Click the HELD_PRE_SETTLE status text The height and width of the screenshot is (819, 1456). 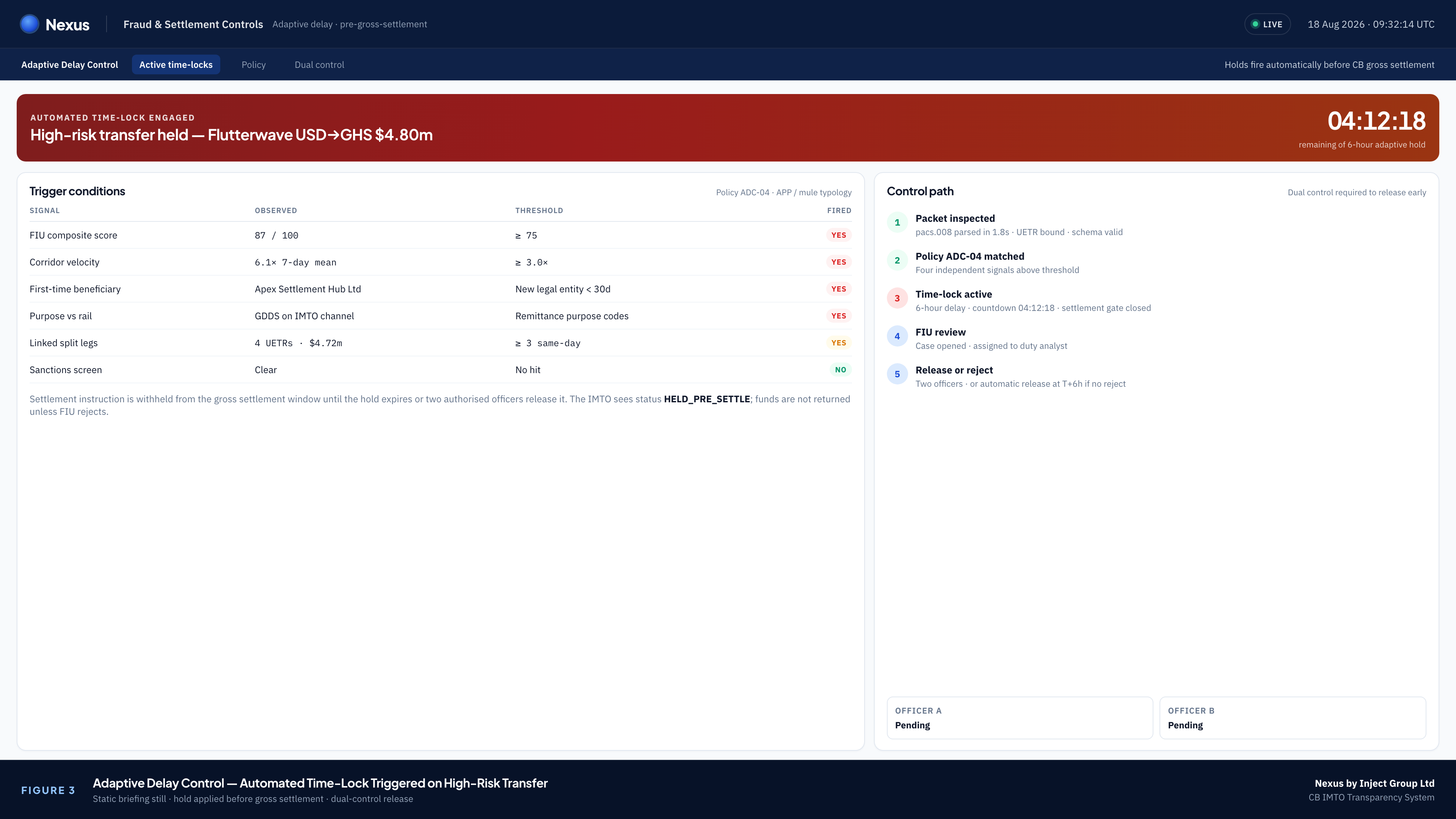pos(706,399)
